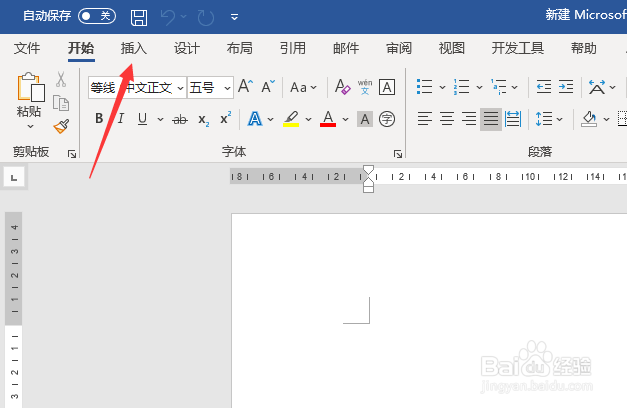The image size is (627, 408).
Task: Expand the Paste options arrow below 粘贴
Action: click(30, 126)
